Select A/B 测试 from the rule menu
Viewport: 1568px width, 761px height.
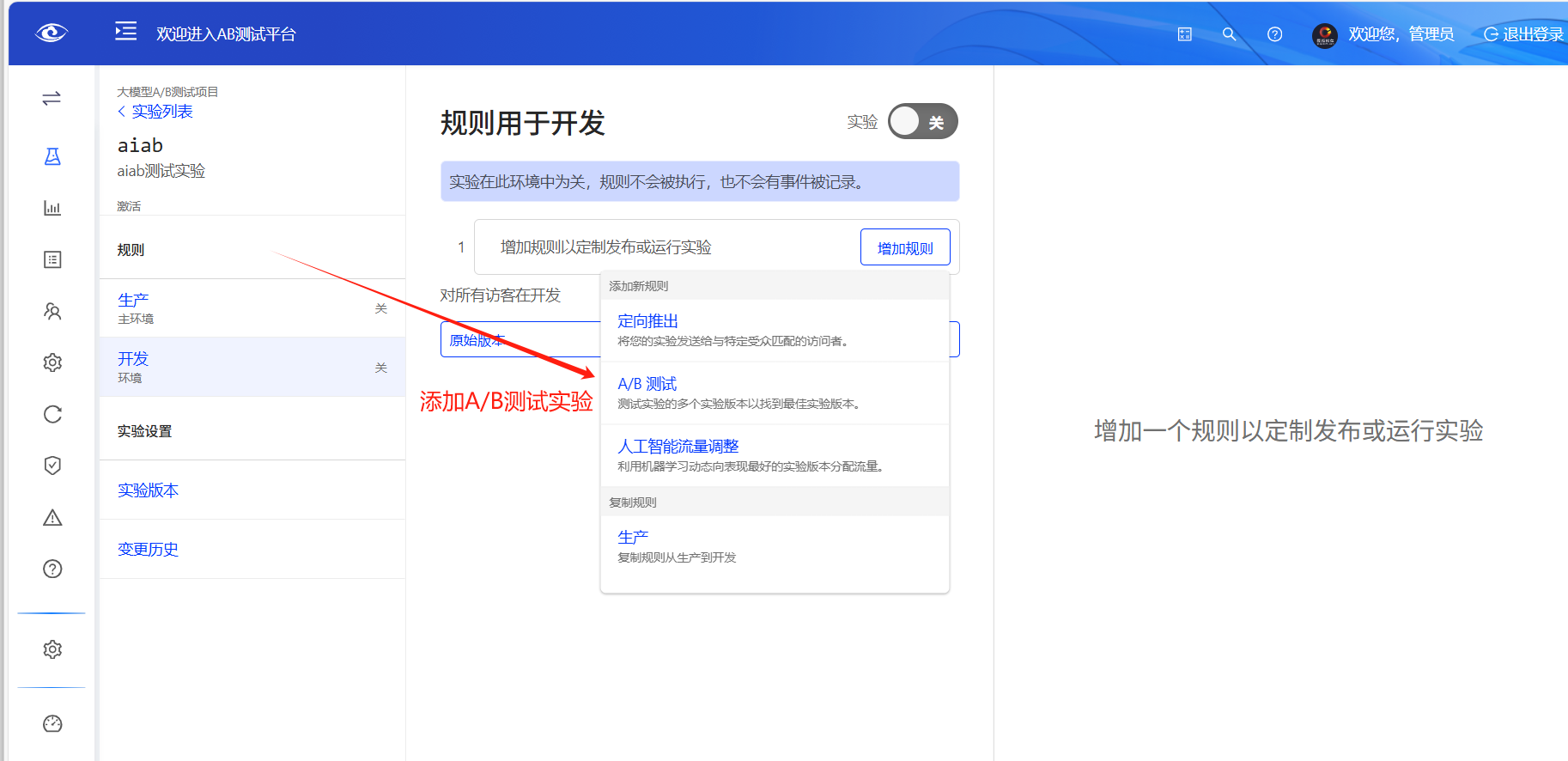point(647,384)
